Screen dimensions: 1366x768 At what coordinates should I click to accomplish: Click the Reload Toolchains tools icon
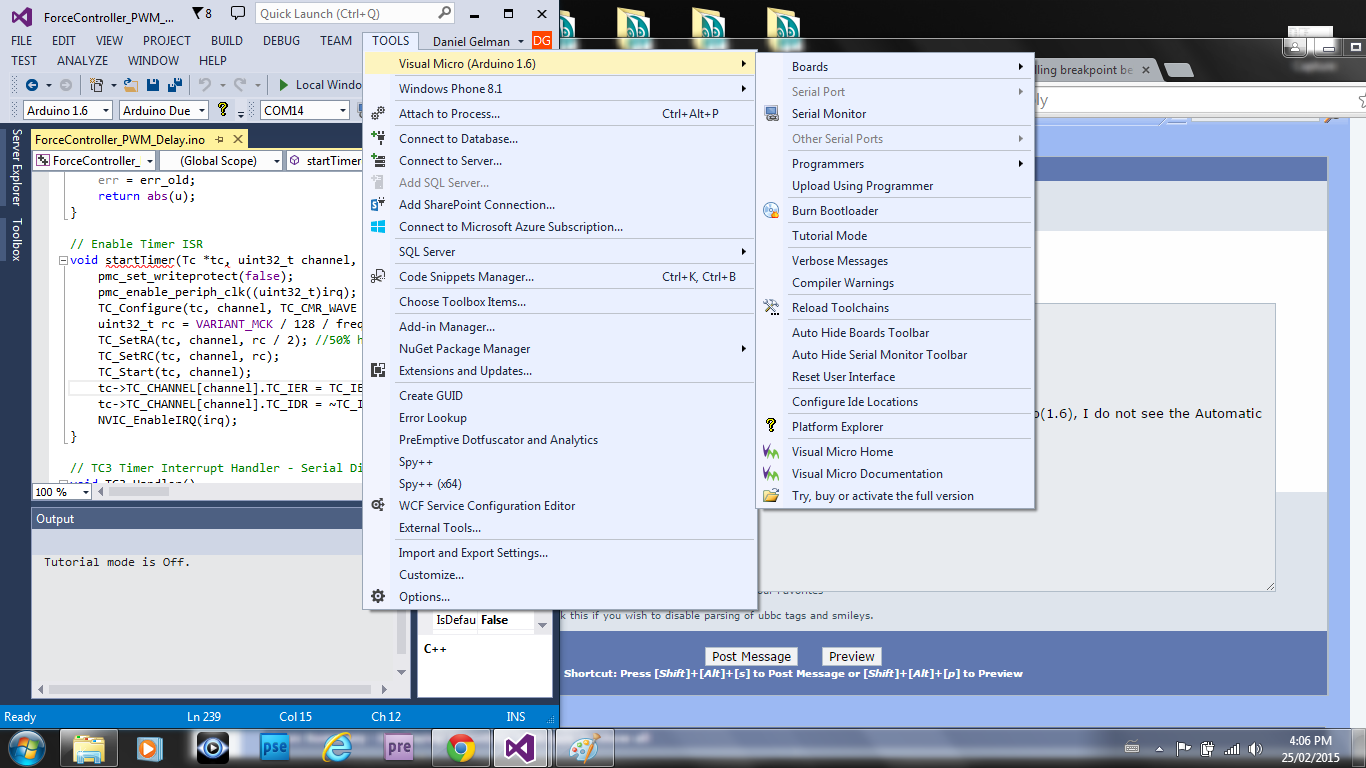tap(771, 308)
